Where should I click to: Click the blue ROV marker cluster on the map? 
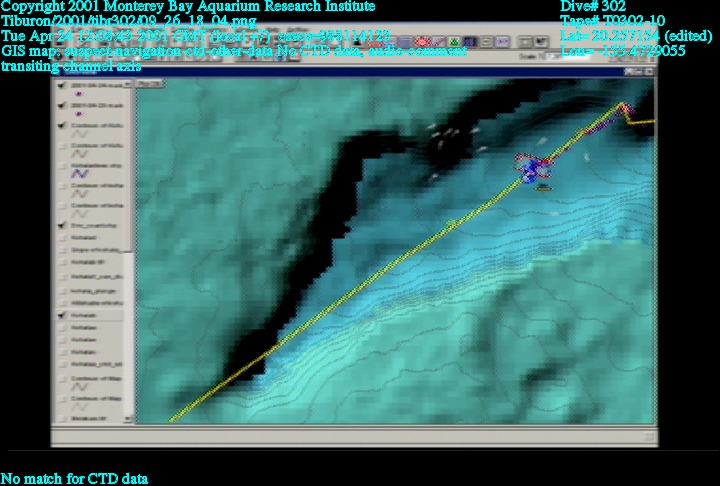click(528, 168)
